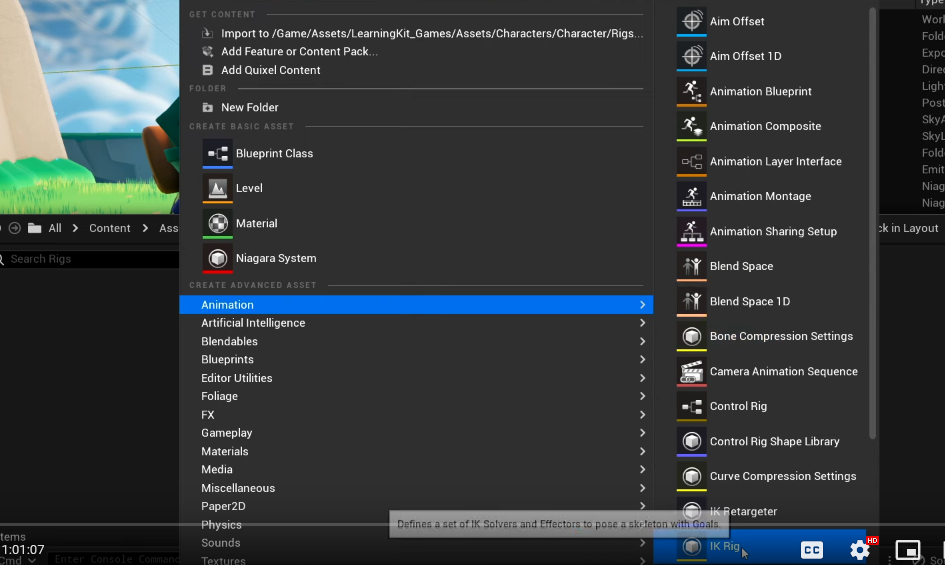Screen dimensions: 945x565
Task: Click the Animation submenu vertical scrollbar
Action: click(x=872, y=223)
